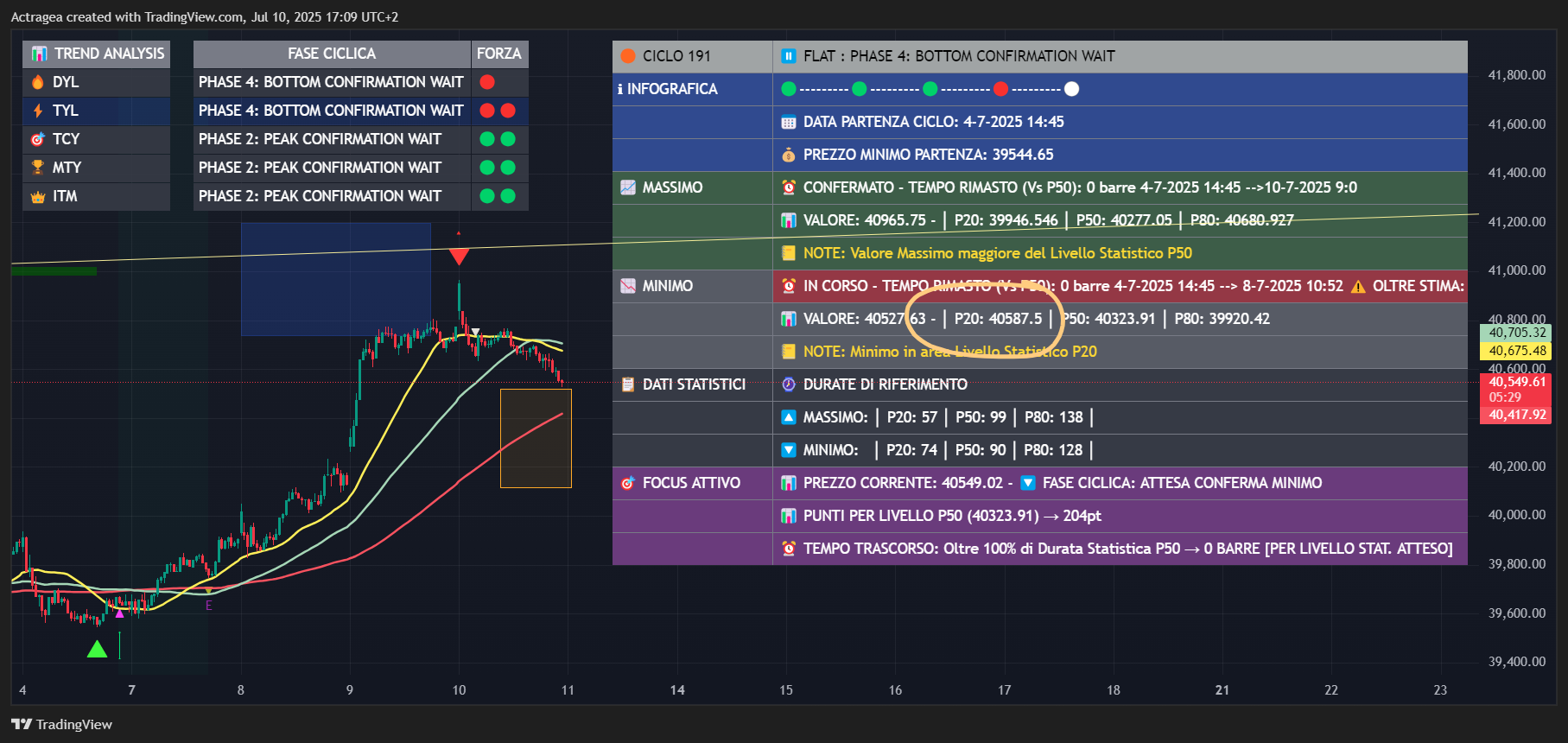Click the P80: 39920.42 value
The height and width of the screenshot is (743, 1568).
coord(1222,319)
